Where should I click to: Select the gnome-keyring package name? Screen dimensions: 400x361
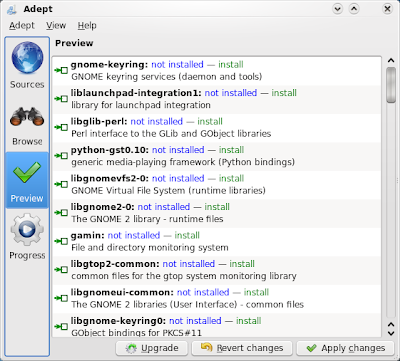click(109, 65)
